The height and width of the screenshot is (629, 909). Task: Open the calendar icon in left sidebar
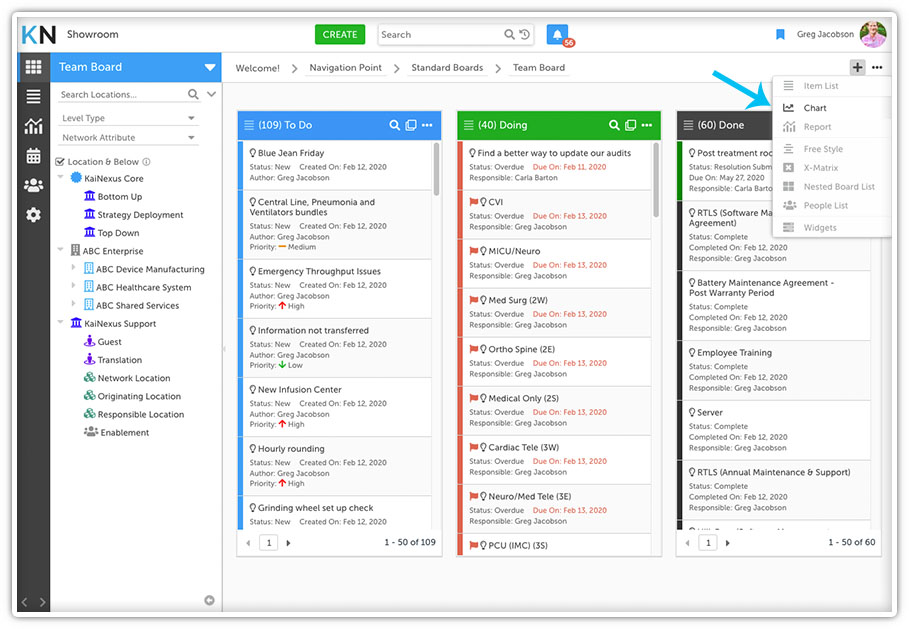click(33, 155)
